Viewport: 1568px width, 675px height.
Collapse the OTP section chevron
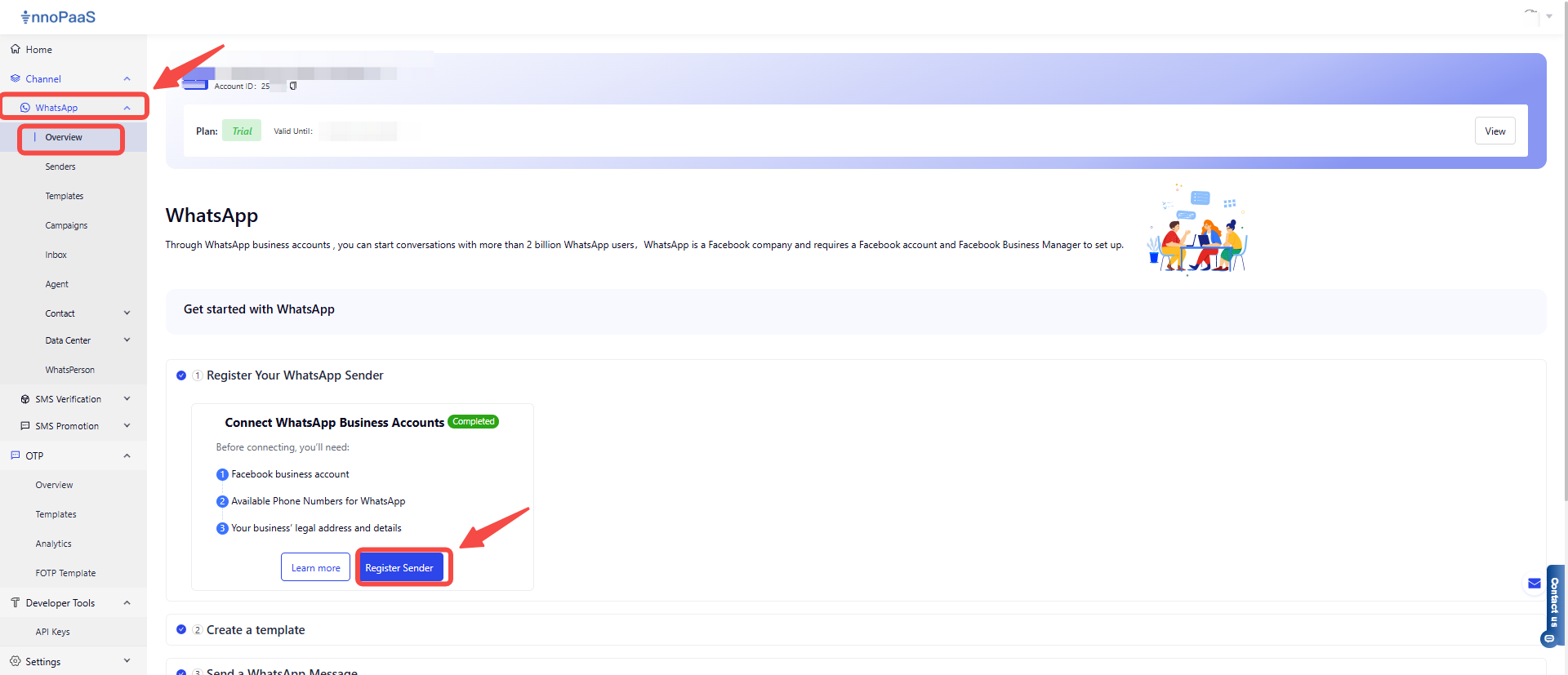click(127, 455)
